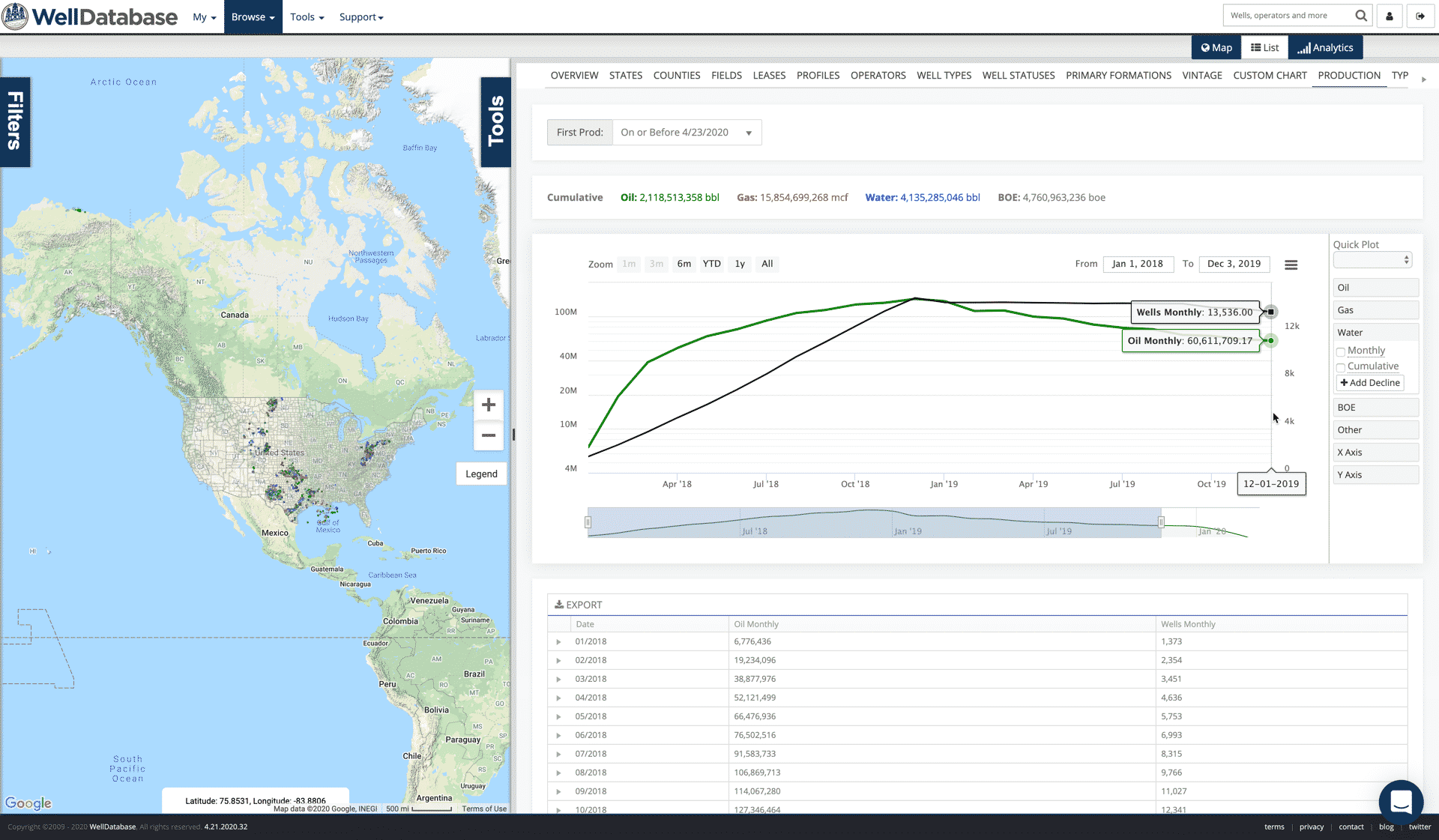Screen dimensions: 1439x840
Task: Zoom out using the map minus icon
Action: pyautogui.click(x=488, y=435)
